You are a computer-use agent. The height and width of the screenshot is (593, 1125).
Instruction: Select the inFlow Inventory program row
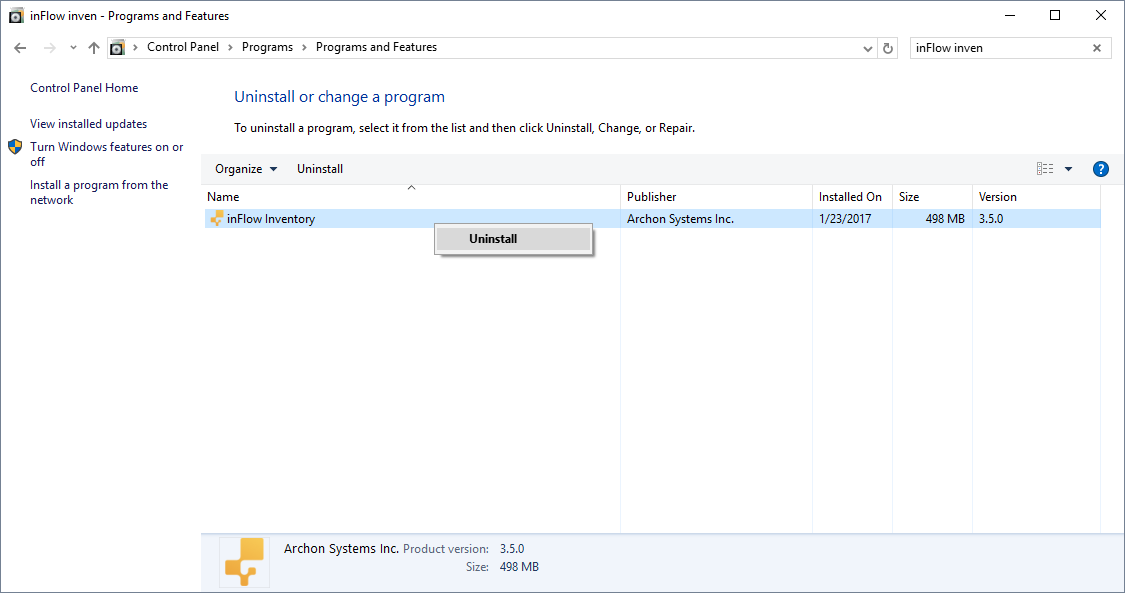pos(652,219)
